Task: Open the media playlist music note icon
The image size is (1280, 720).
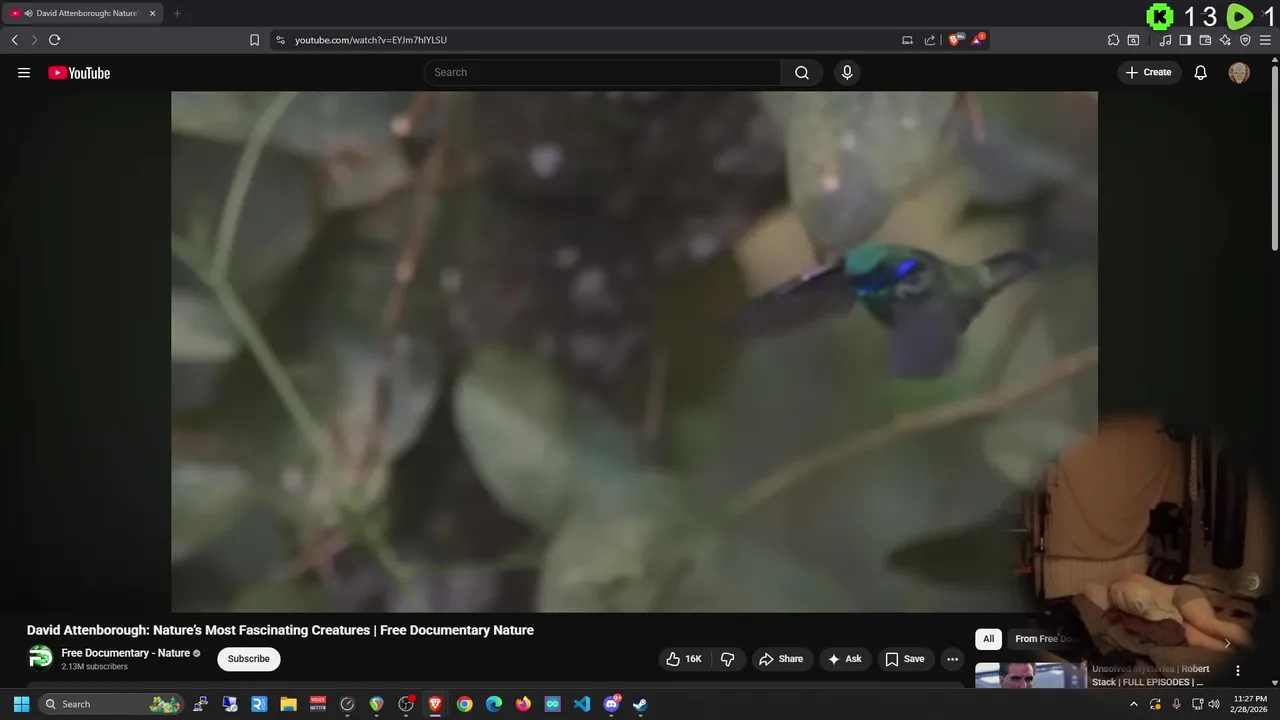Action: 1165,40
